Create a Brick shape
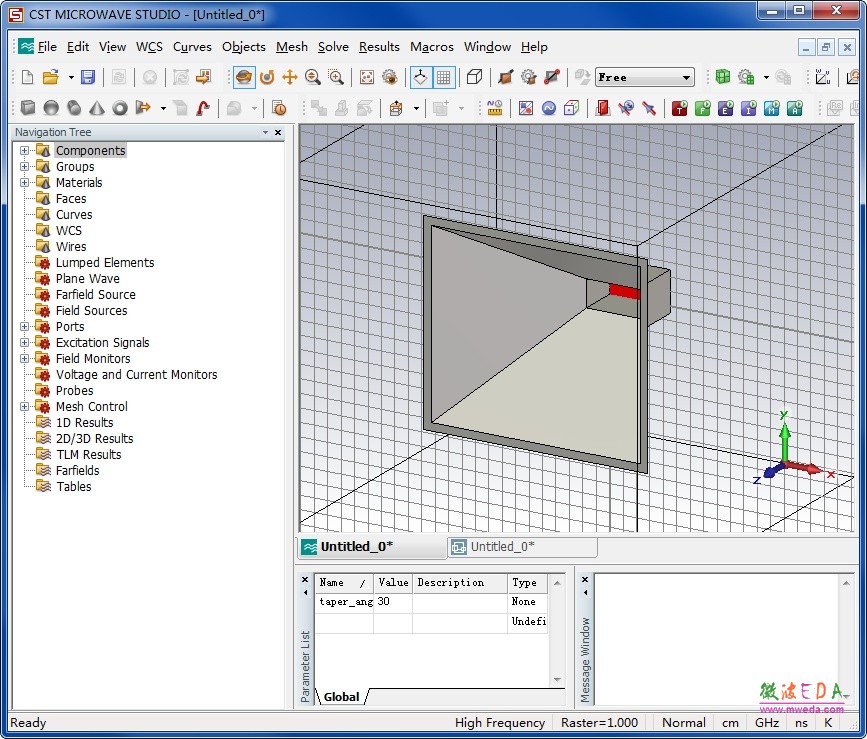 pyautogui.click(x=28, y=108)
